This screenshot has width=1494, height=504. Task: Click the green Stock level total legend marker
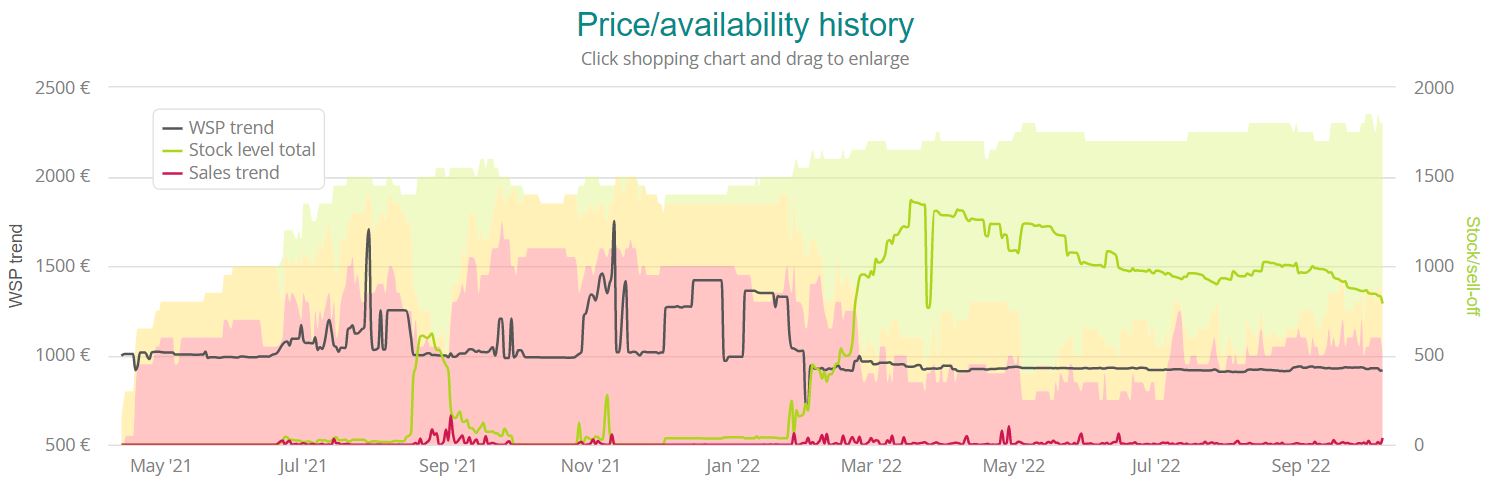pyautogui.click(x=173, y=150)
